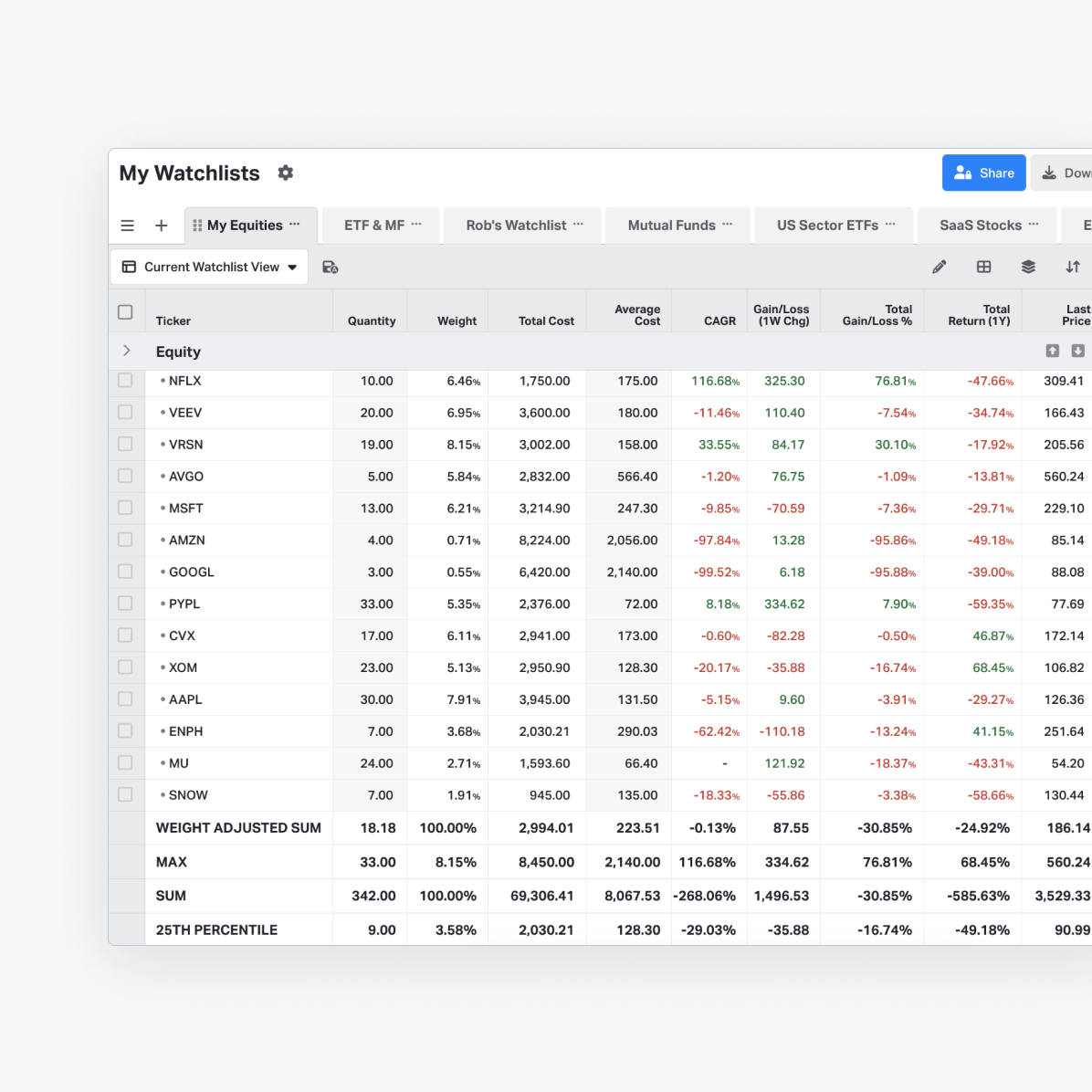Click the MAX summary row label
Viewport: 1092px width, 1092px height.
(172, 862)
